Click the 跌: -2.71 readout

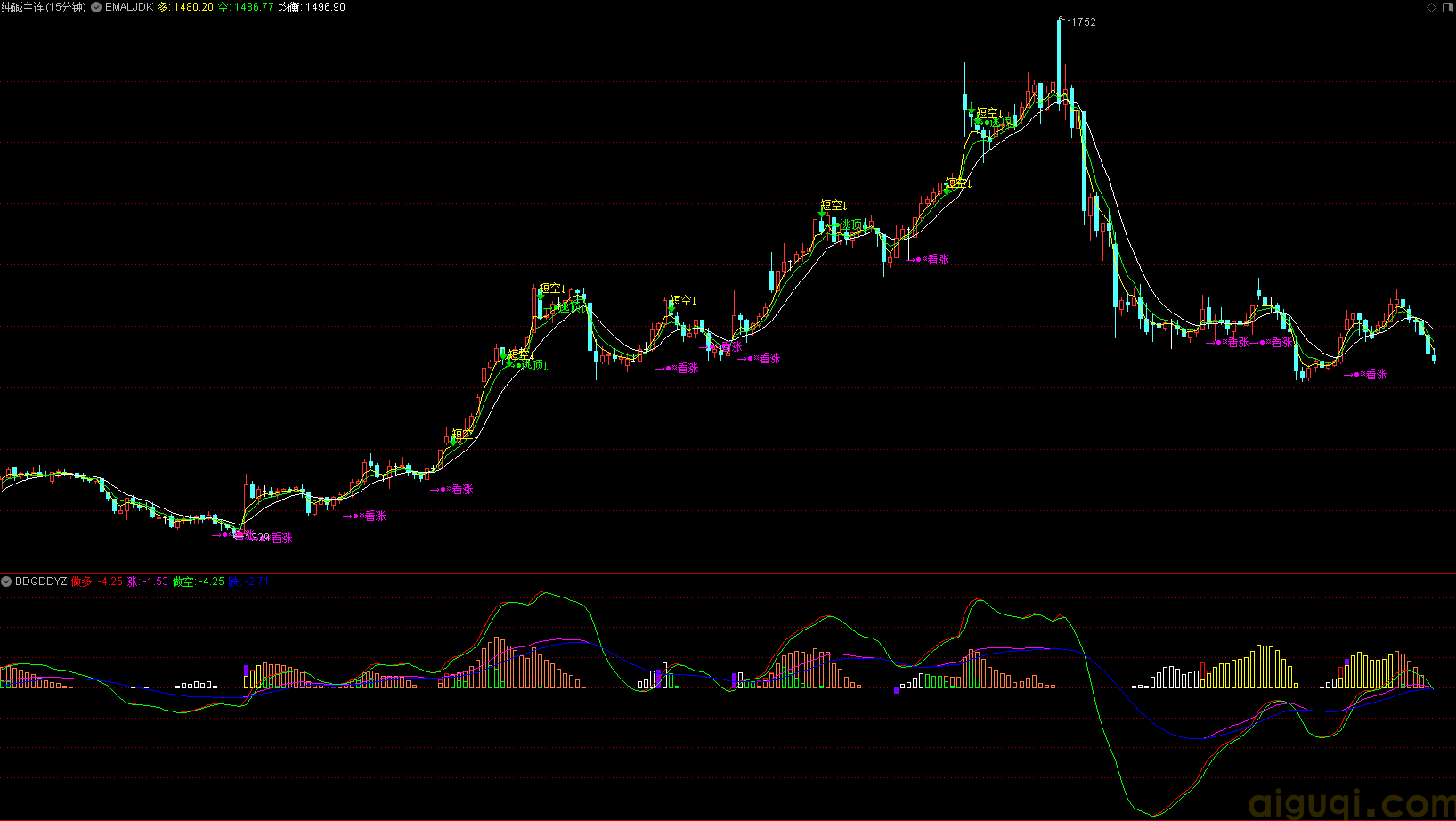point(248,581)
